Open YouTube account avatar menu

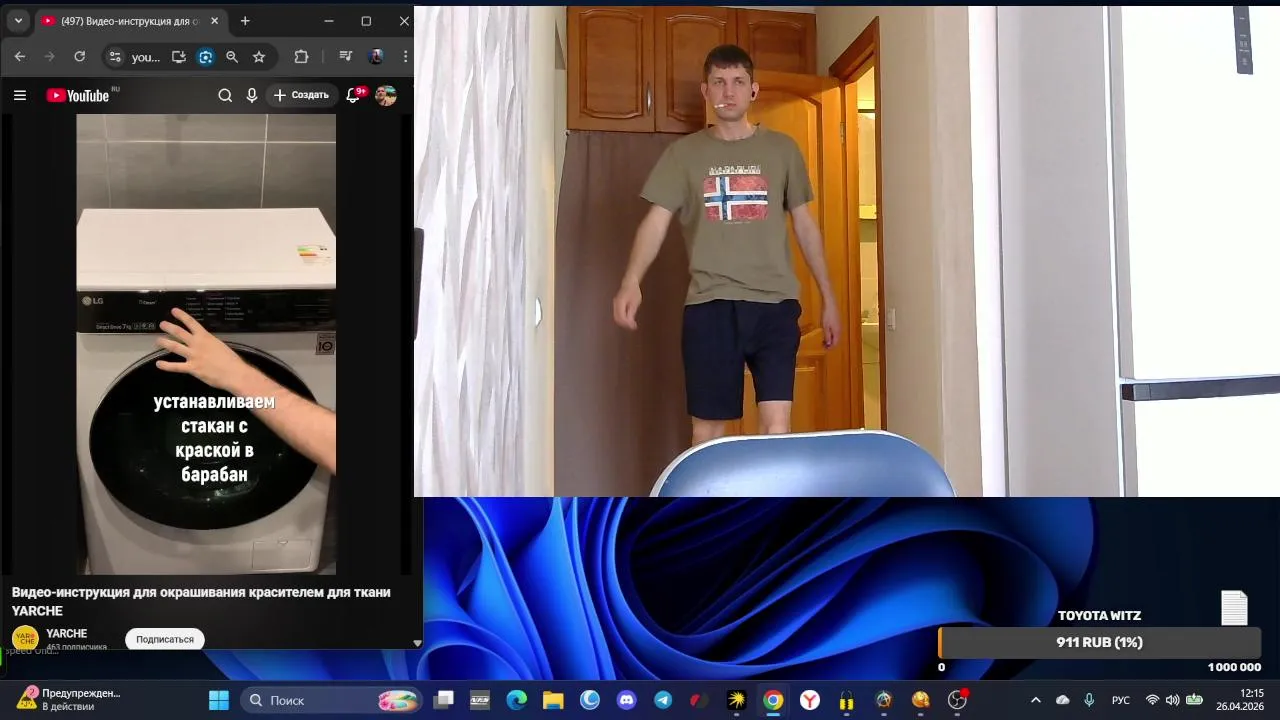tap(386, 95)
